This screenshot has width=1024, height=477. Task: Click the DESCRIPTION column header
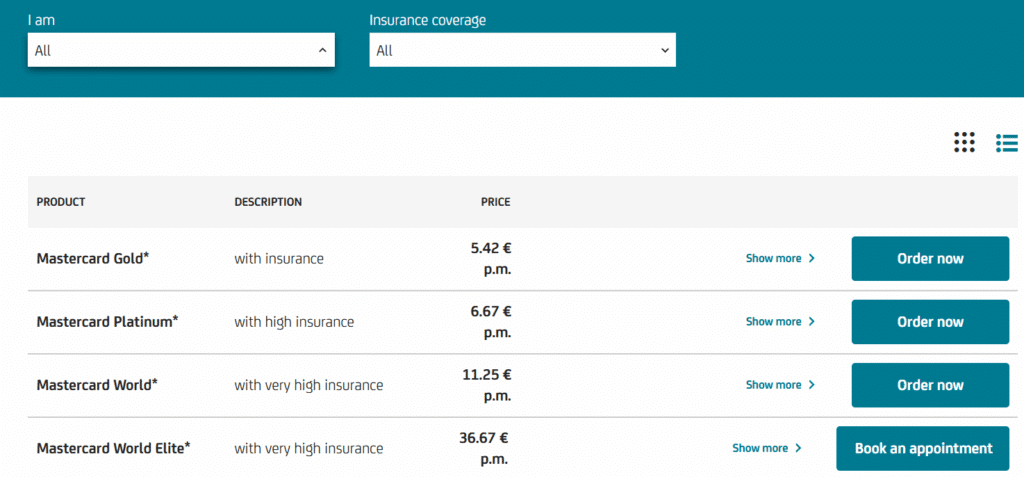coord(268,202)
